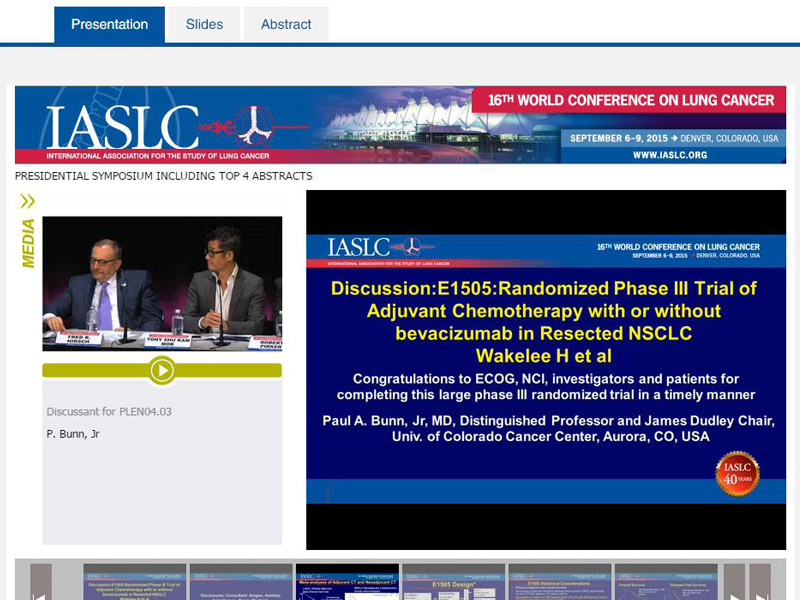The image size is (800, 600).
Task: Open the Abstract tab
Action: point(286,24)
